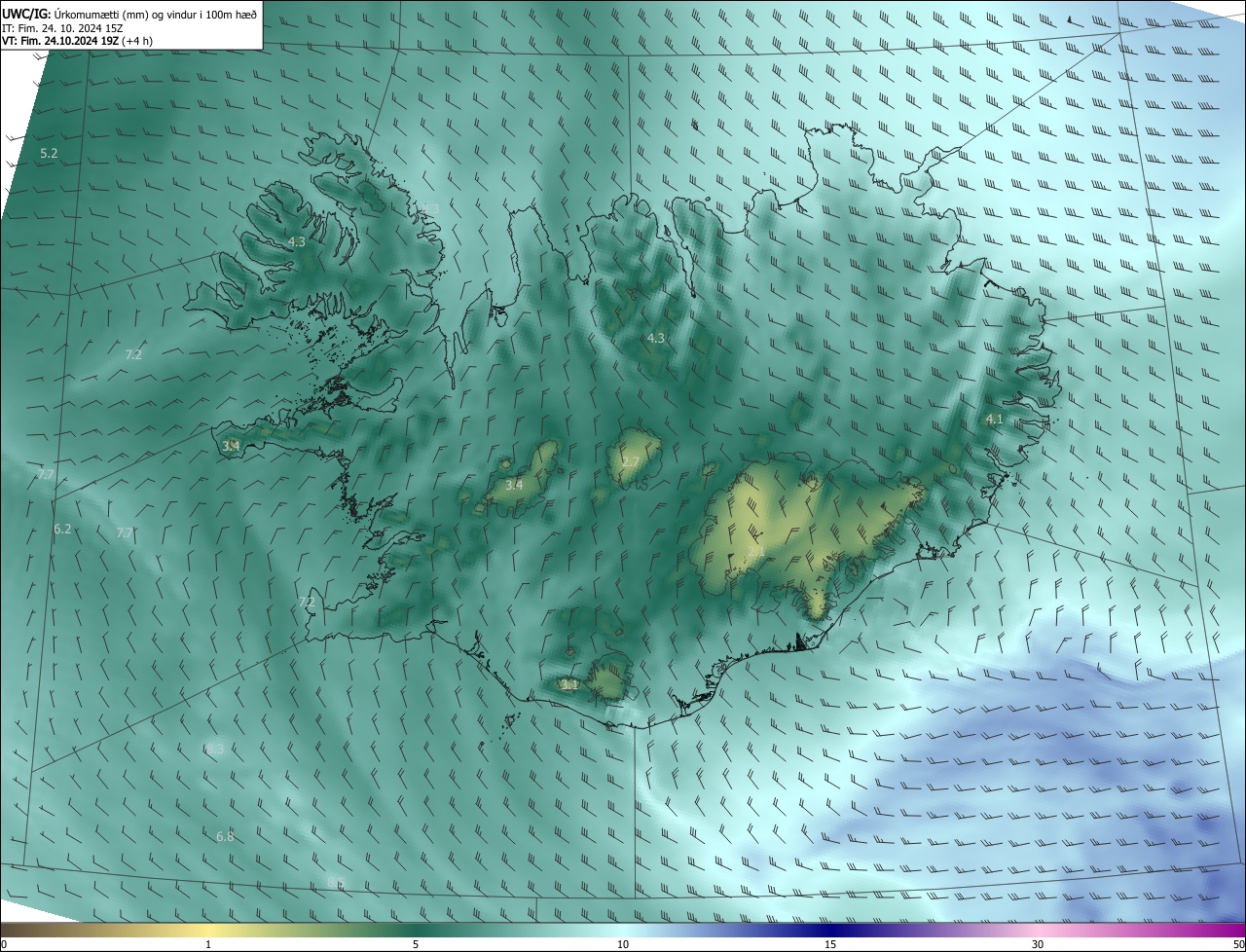Click the 'VT: Fim. 24.10.2024 19Z (+4 h)' line

(77, 41)
